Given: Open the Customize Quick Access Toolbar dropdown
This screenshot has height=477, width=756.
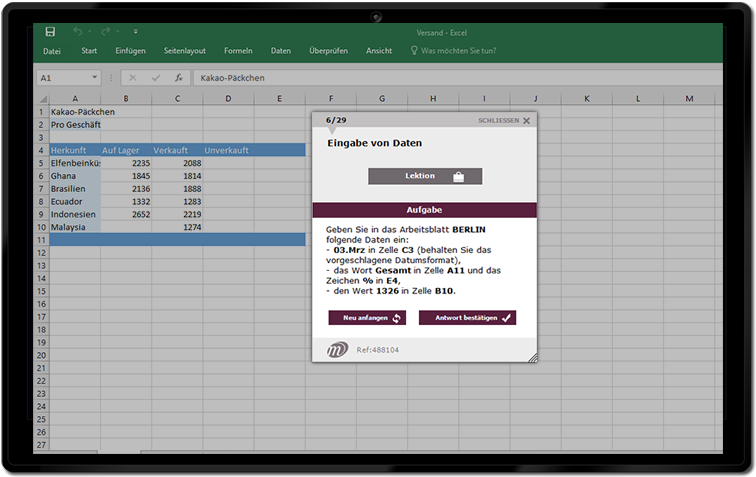Looking at the screenshot, I should 136,32.
